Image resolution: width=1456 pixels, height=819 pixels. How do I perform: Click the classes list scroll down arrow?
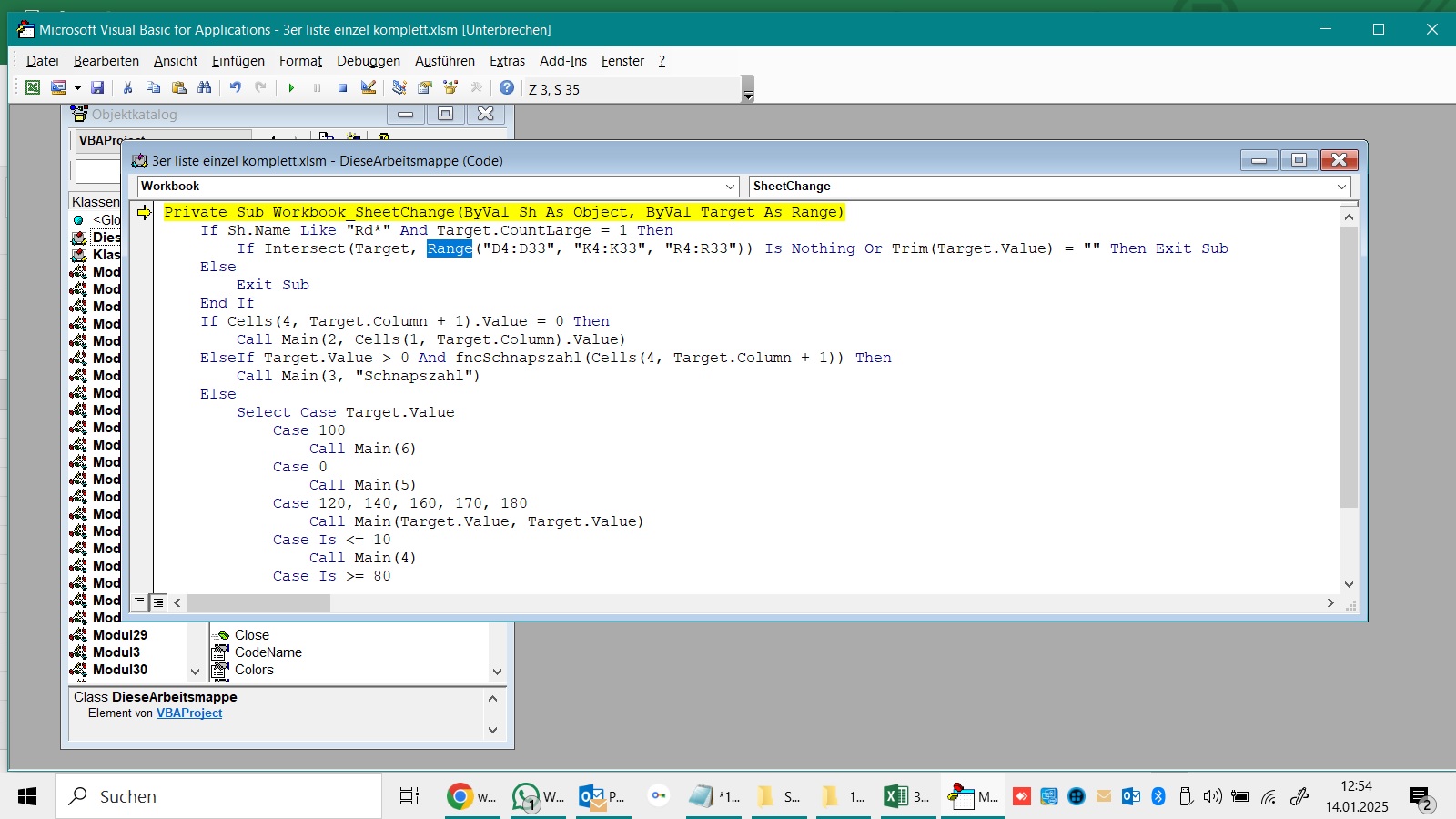tap(195, 672)
